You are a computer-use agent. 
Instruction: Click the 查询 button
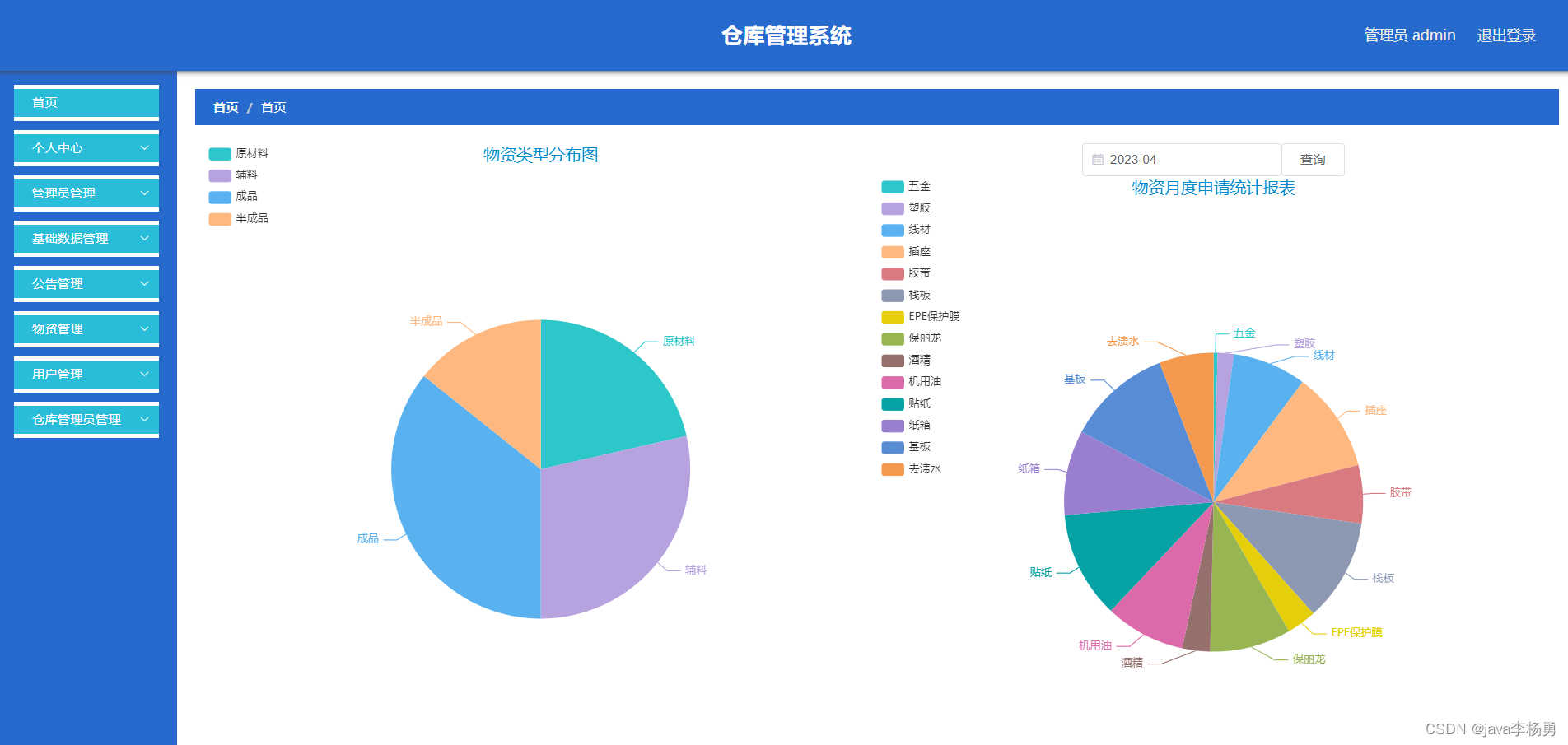point(1312,159)
